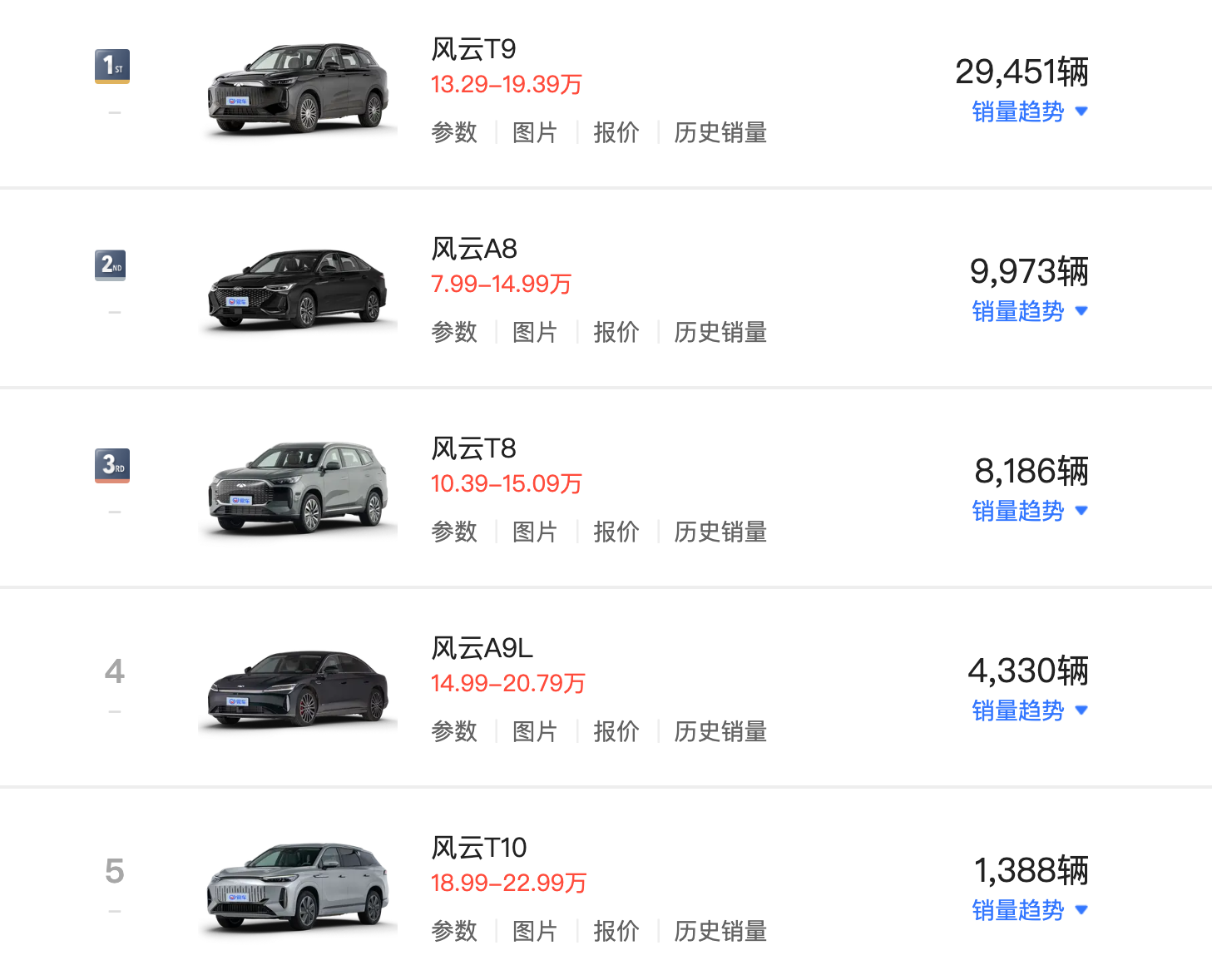View 图片 for 风云T10
Image resolution: width=1212 pixels, height=980 pixels.
tap(535, 931)
